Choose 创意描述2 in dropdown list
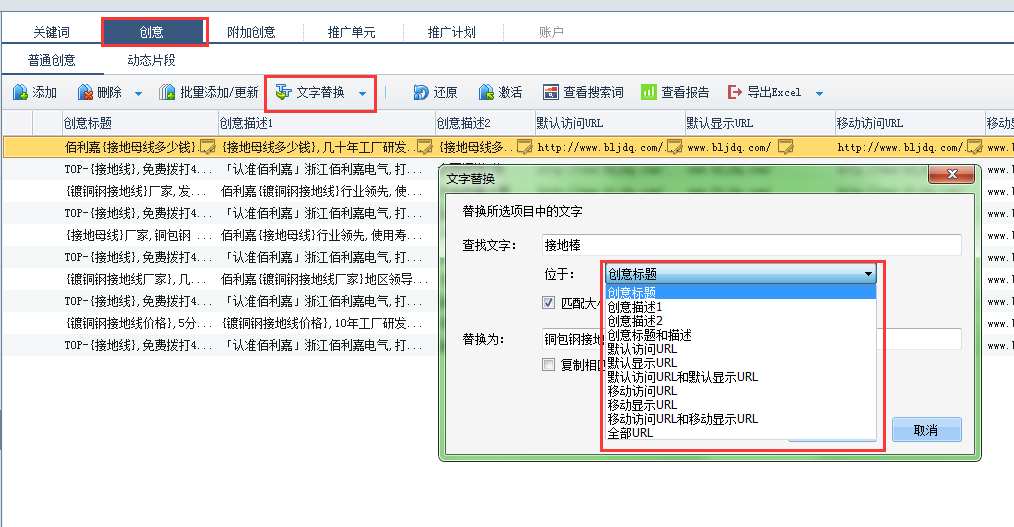The width and height of the screenshot is (1014, 527). [740, 321]
